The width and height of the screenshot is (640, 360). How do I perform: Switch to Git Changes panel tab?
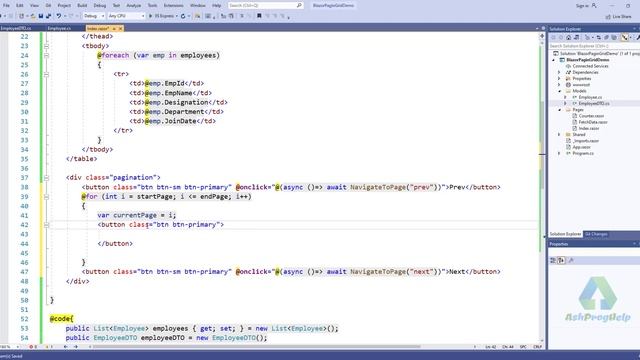coord(596,234)
